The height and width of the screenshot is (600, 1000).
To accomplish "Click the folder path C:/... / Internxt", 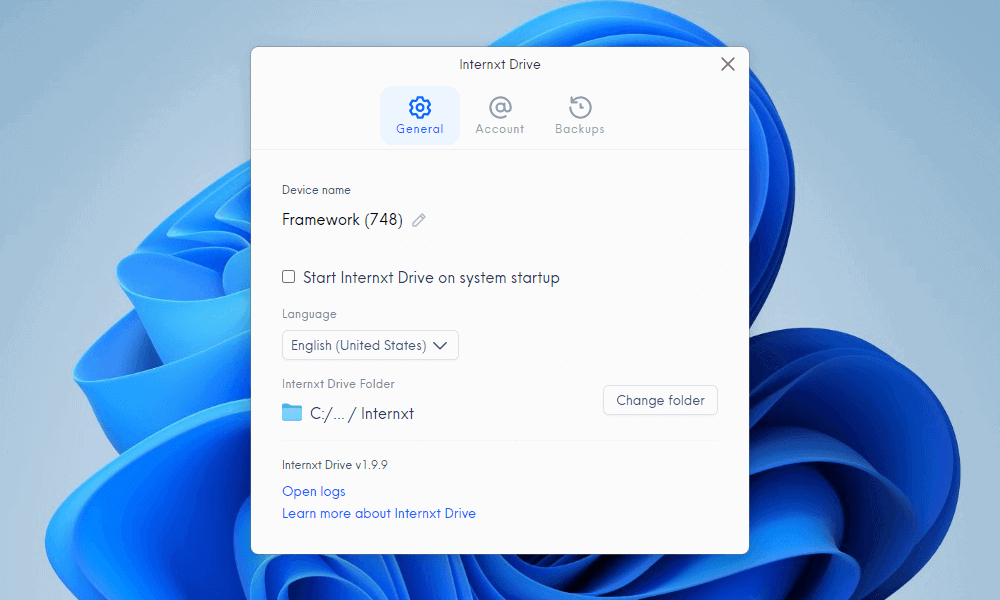I will [360, 412].
